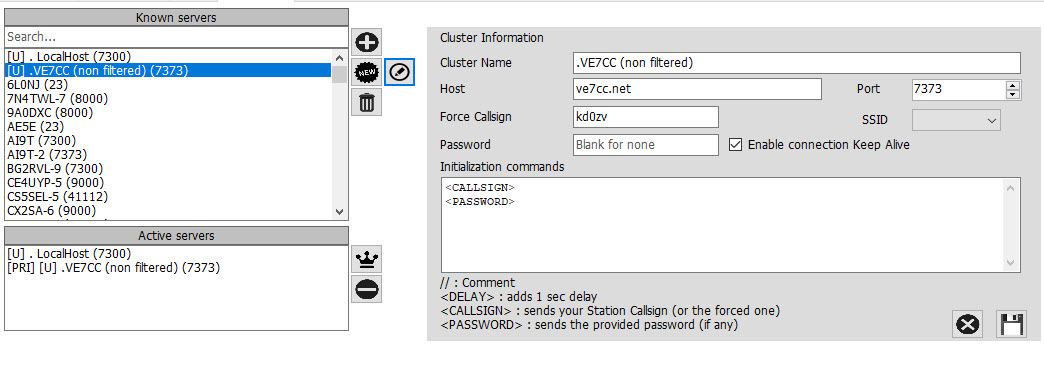Click the NEW badge icon

pyautogui.click(x=366, y=72)
